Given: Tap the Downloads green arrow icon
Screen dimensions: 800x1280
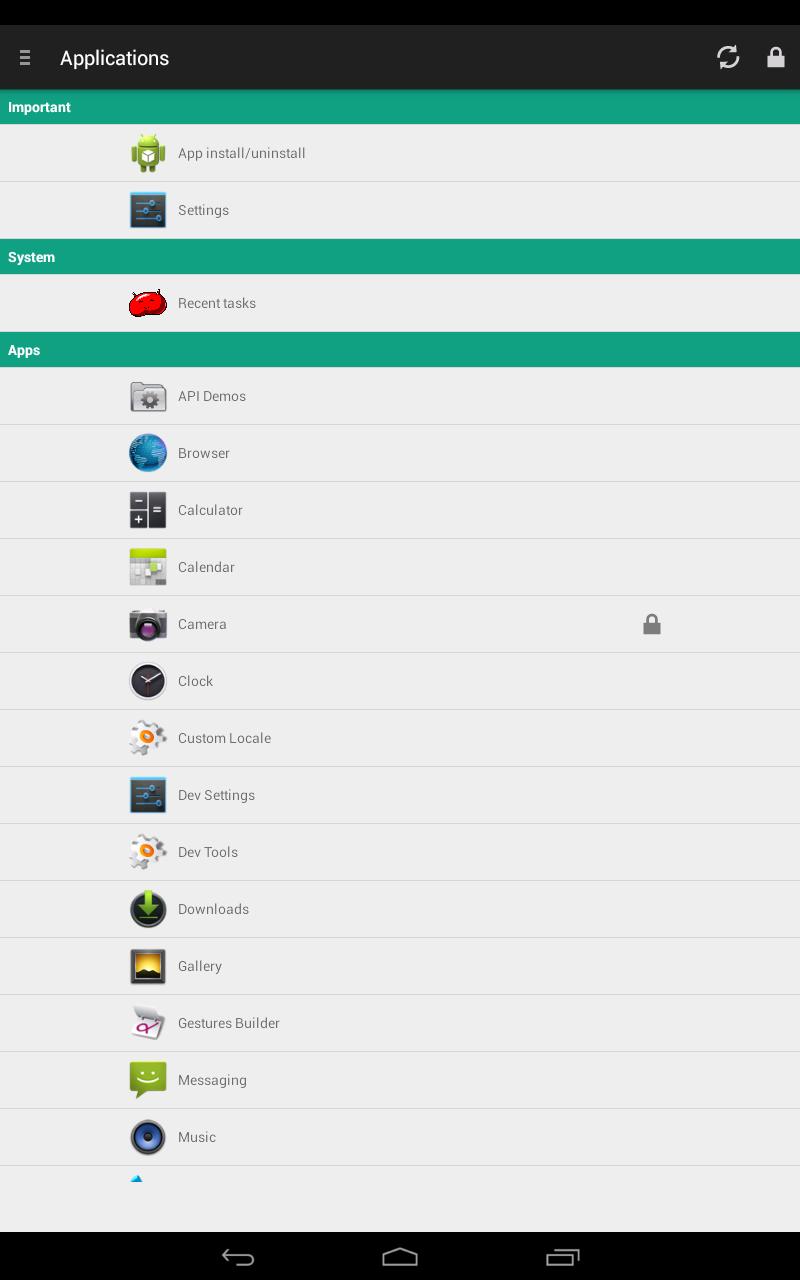Looking at the screenshot, I should pos(148,909).
